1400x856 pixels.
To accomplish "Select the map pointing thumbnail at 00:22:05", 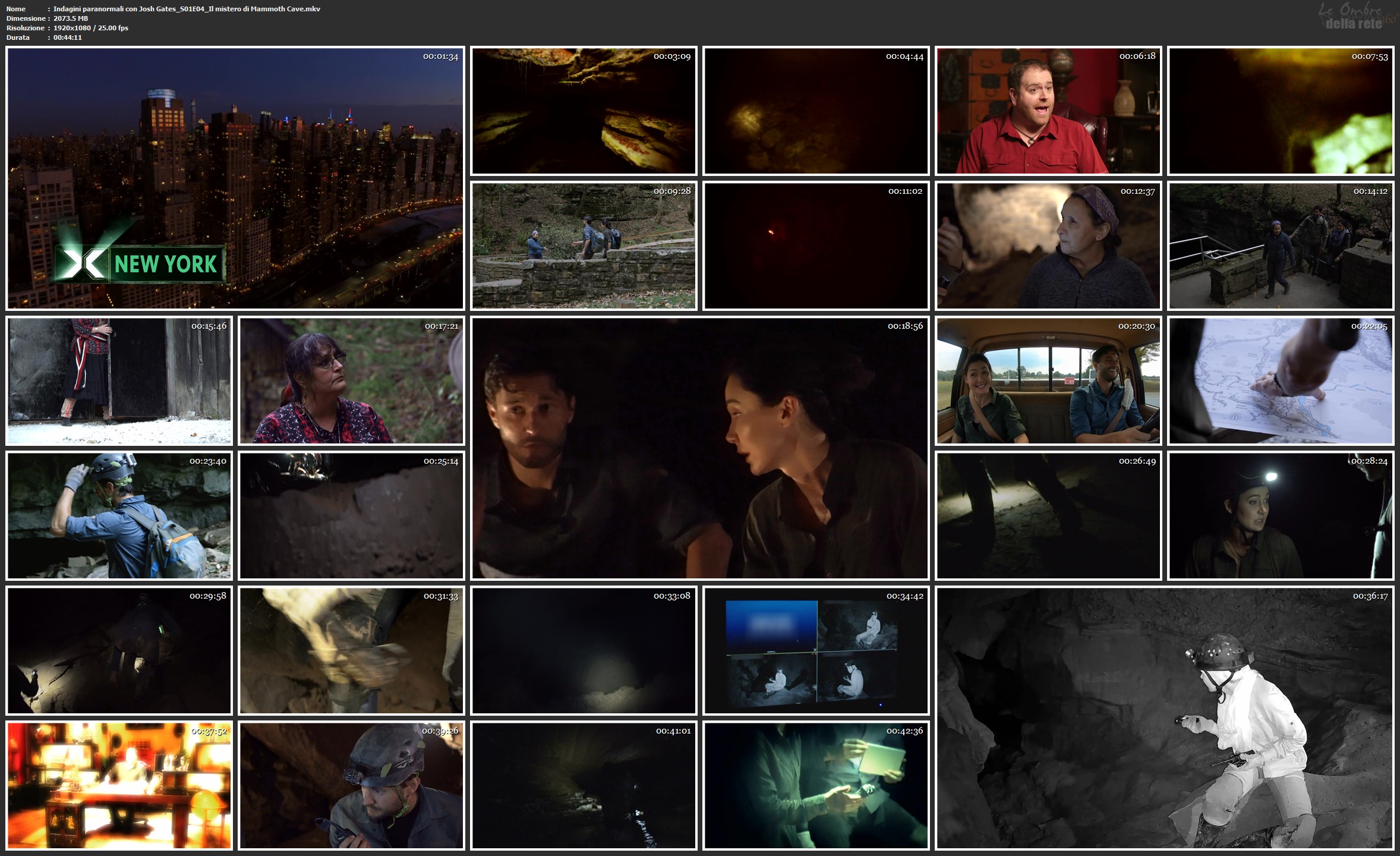I will point(1281,381).
